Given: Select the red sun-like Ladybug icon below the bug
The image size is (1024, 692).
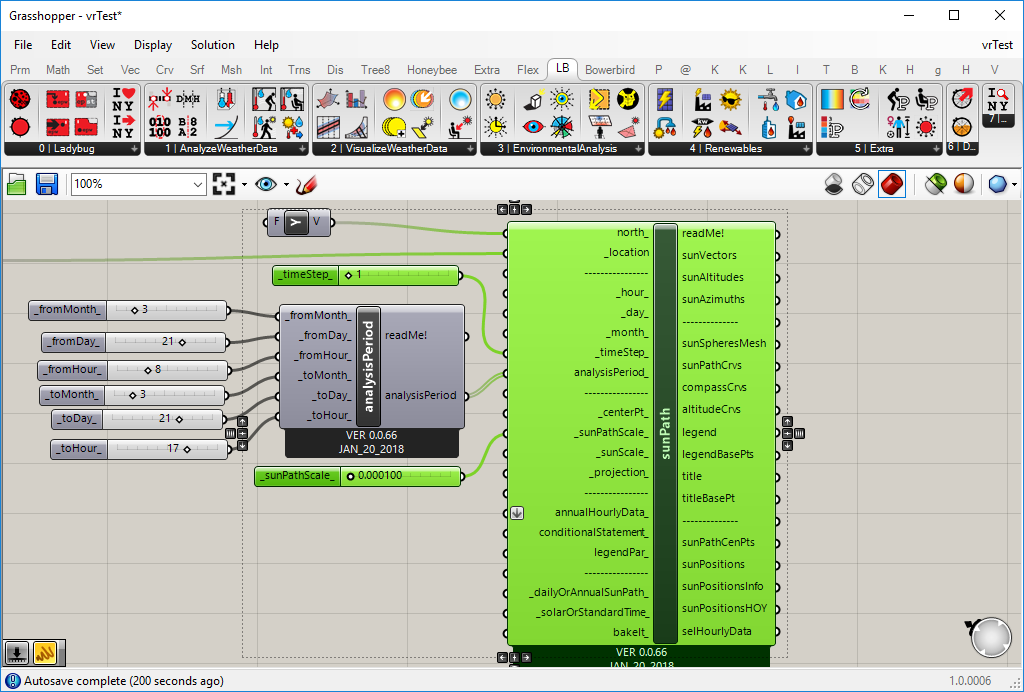Looking at the screenshot, I should tap(20, 127).
